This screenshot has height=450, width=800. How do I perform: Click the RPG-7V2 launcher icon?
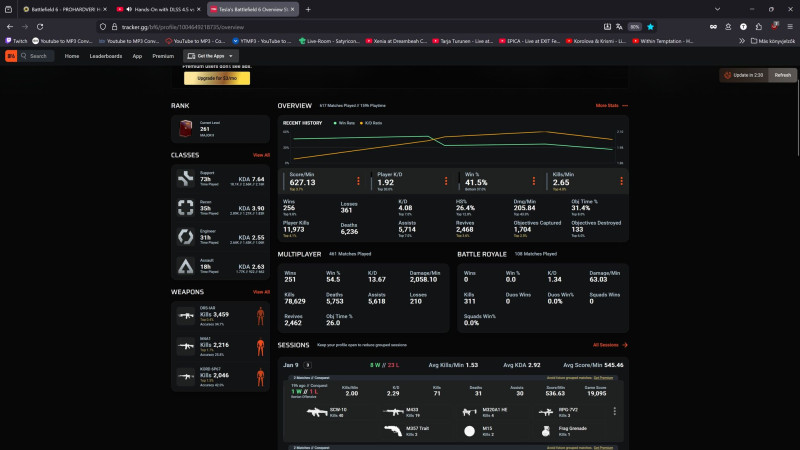point(546,412)
